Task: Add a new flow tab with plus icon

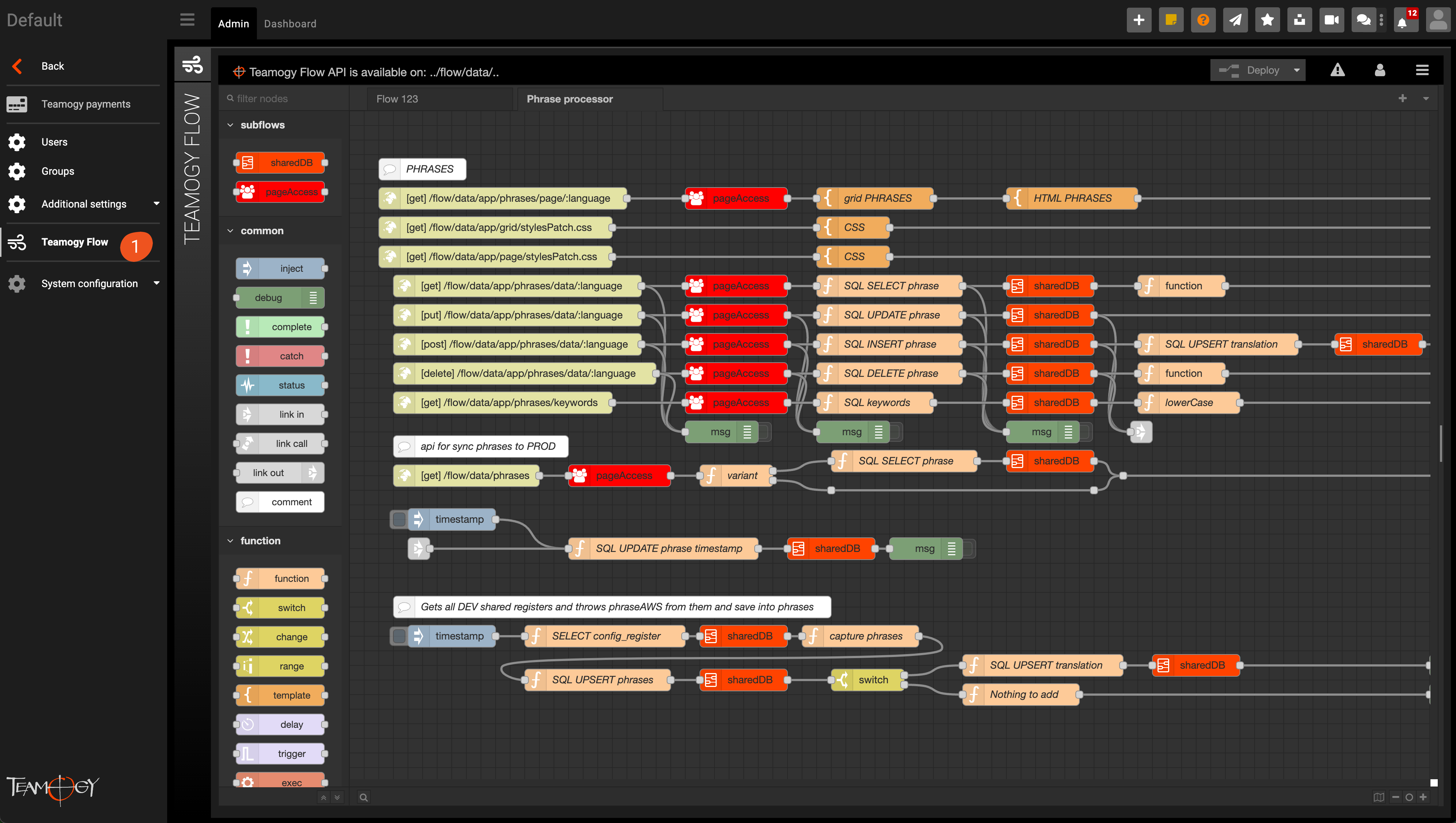Action: click(x=1403, y=98)
